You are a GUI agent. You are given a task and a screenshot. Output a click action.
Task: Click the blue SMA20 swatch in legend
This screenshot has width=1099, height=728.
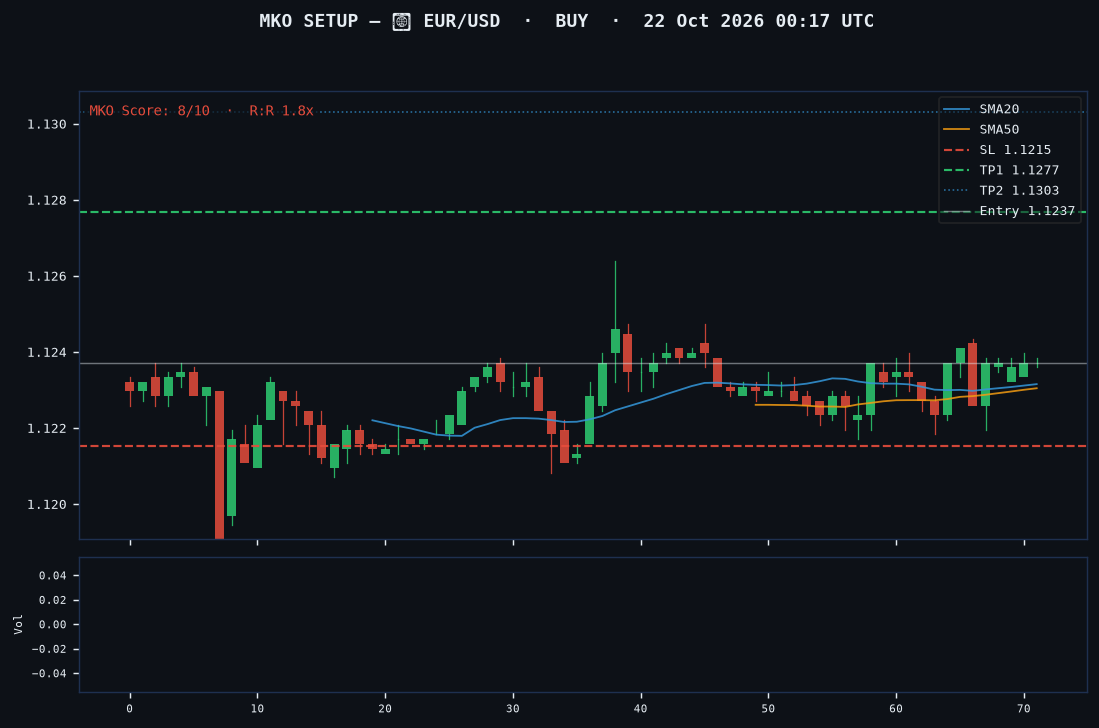[957, 109]
